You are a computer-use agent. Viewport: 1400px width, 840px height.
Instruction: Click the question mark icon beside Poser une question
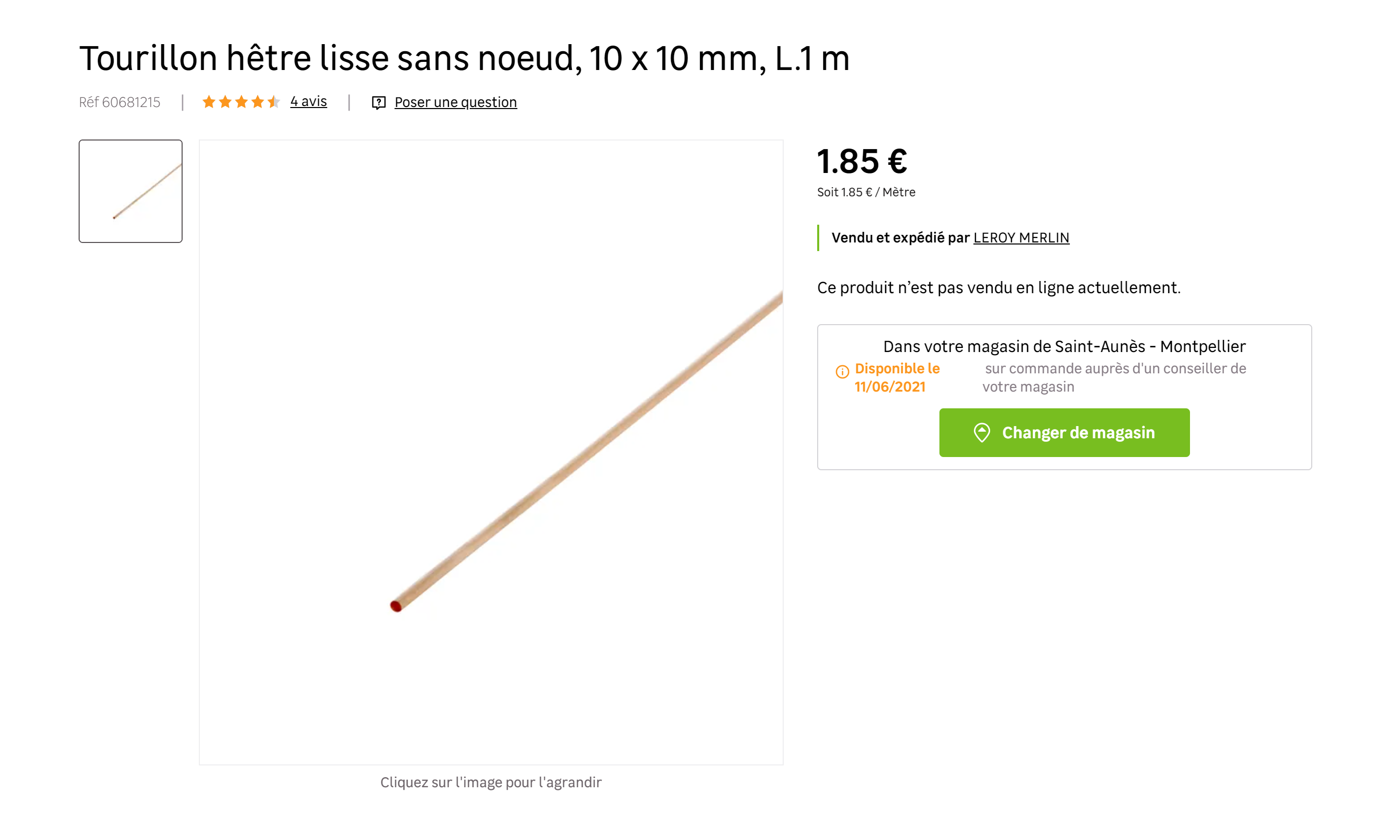tap(378, 102)
